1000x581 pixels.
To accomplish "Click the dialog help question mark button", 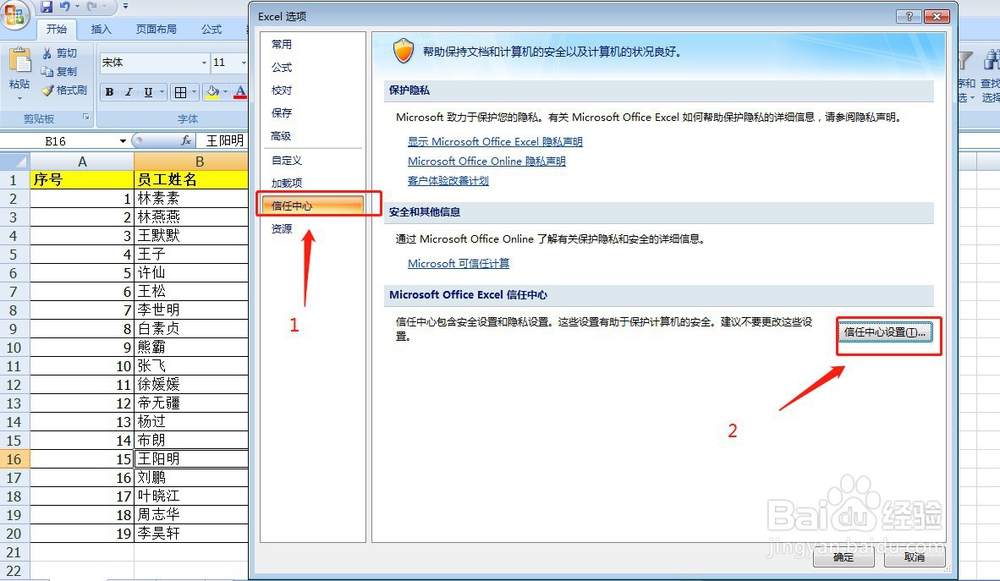I will click(909, 17).
